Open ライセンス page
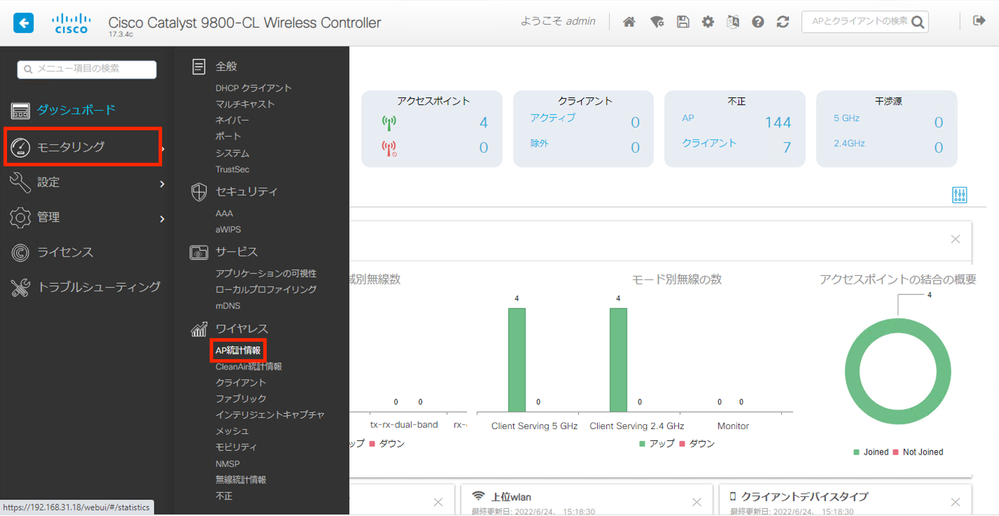This screenshot has width=999, height=516. coord(66,252)
